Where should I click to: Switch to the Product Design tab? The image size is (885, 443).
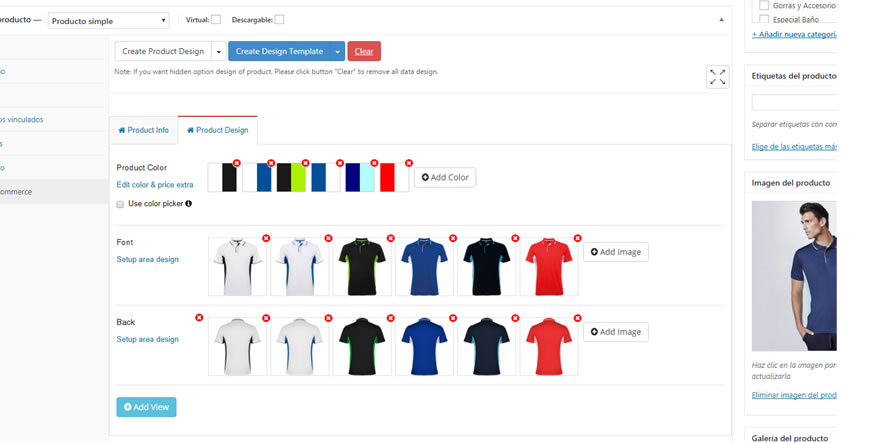click(217, 130)
